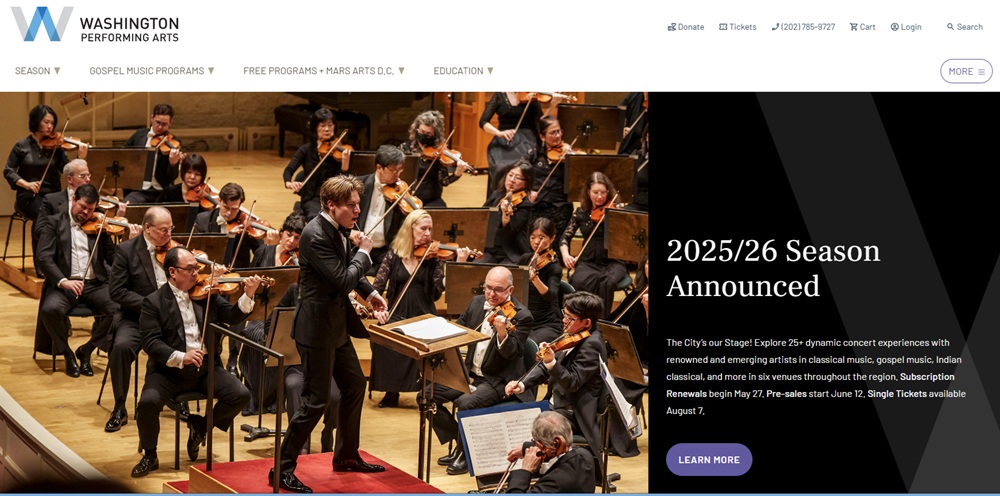The height and width of the screenshot is (496, 1000).
Task: Expand the Education dropdown arrow
Action: [490, 71]
